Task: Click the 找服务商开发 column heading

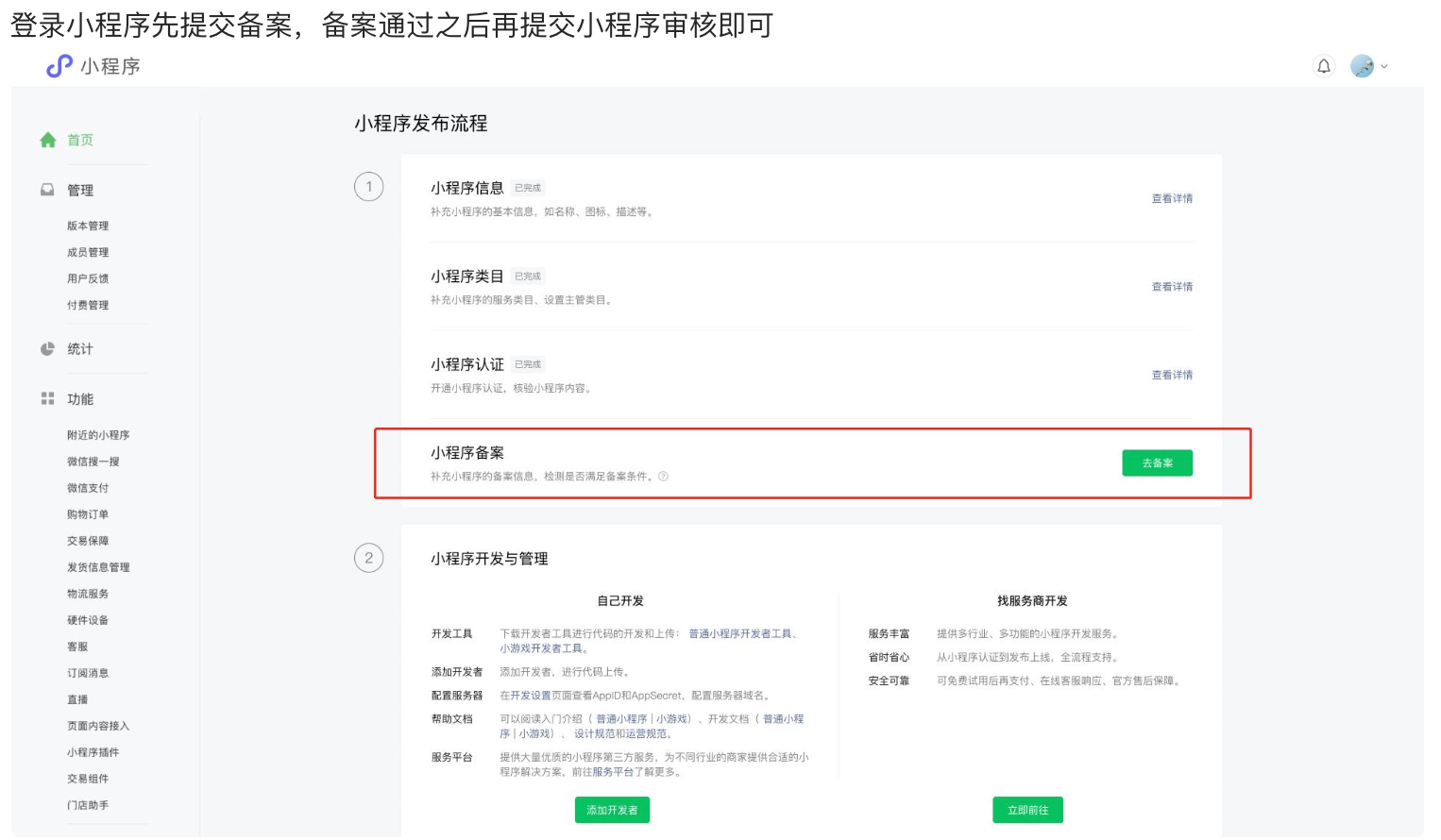Action: (x=1032, y=601)
